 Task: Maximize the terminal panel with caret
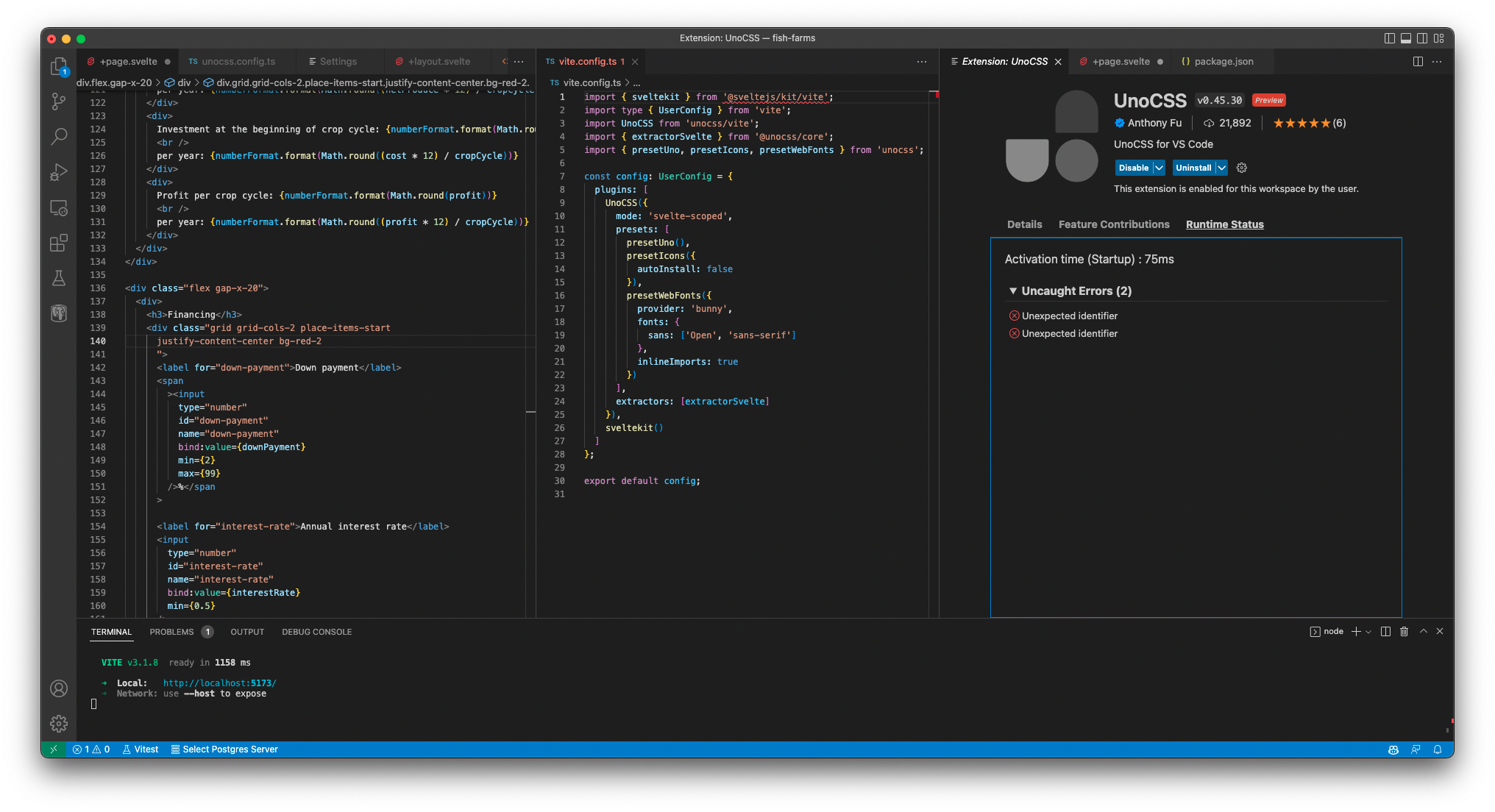[1424, 631]
